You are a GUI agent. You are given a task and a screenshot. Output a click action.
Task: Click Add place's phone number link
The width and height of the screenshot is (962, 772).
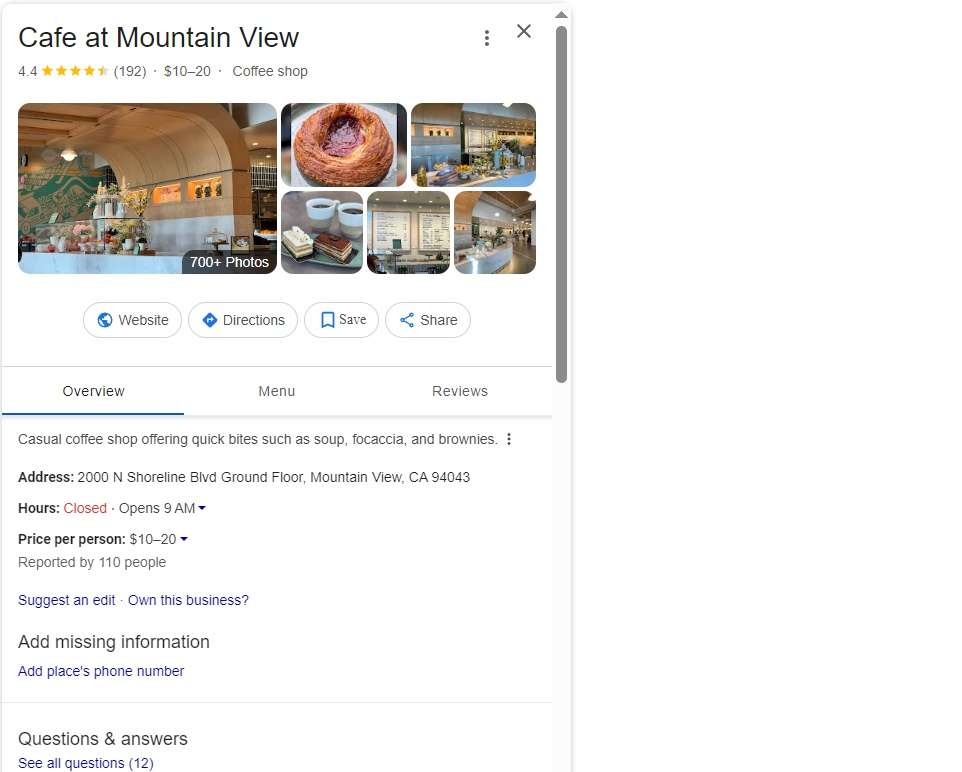101,671
